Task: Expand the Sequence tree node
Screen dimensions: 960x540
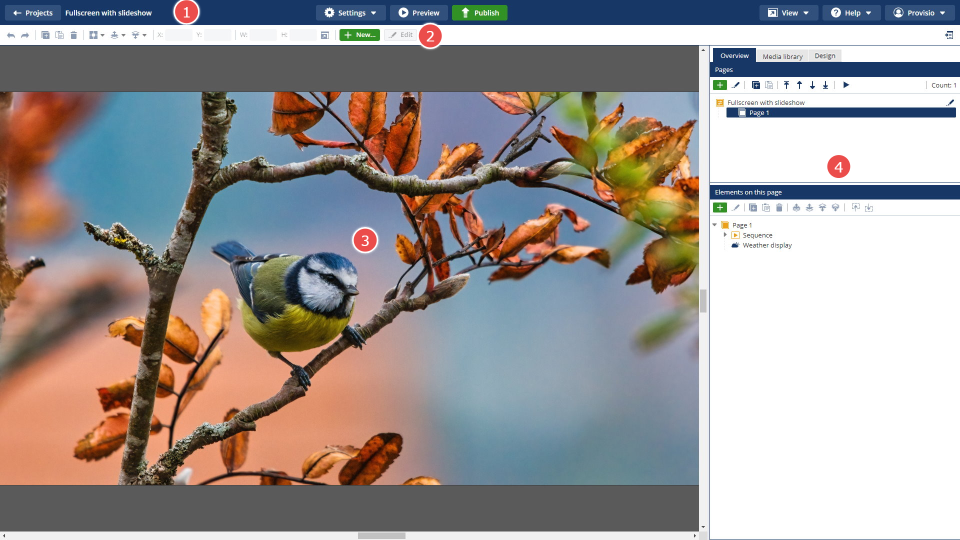Action: pos(725,235)
